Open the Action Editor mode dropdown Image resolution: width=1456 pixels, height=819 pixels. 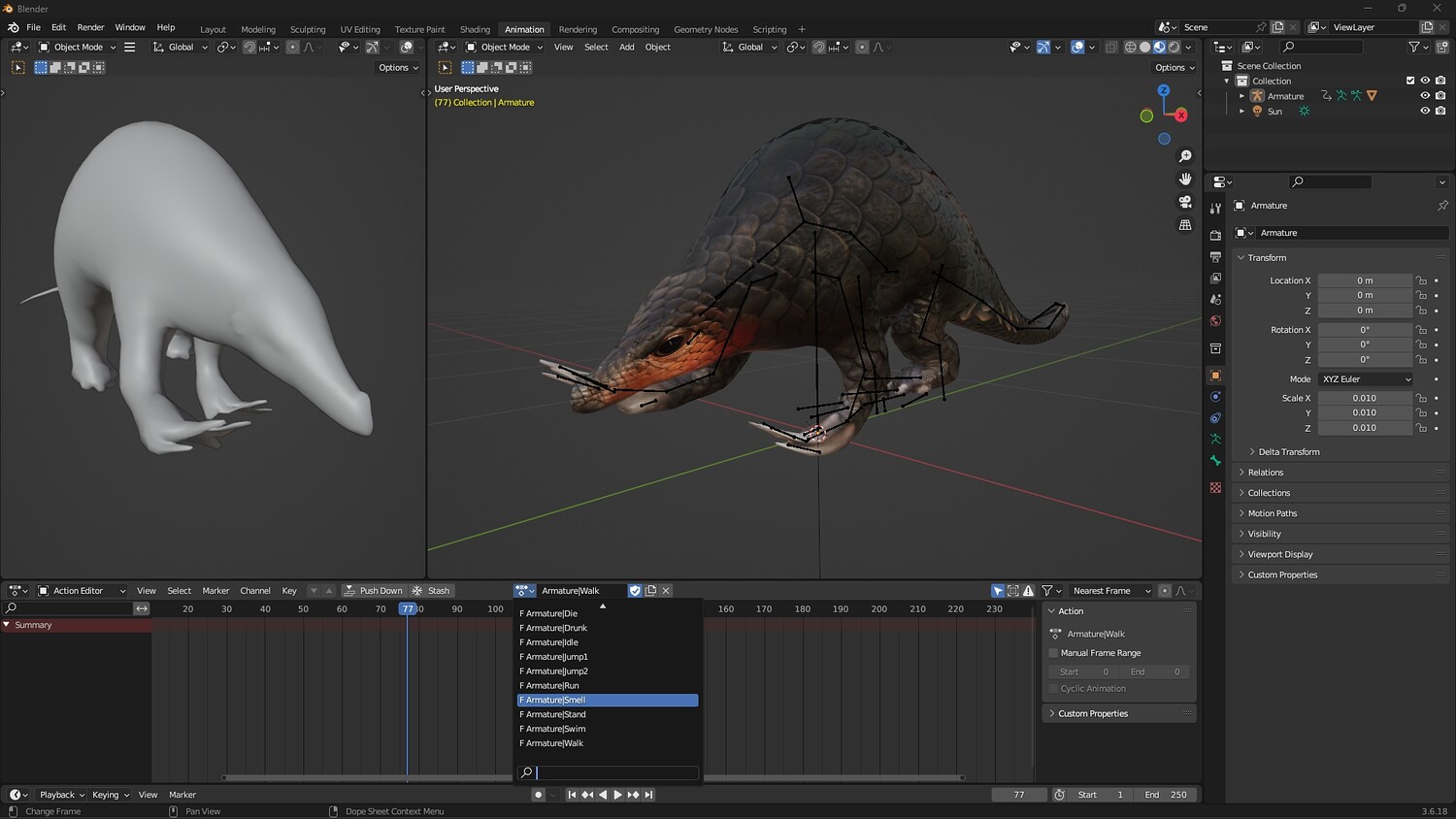point(82,590)
